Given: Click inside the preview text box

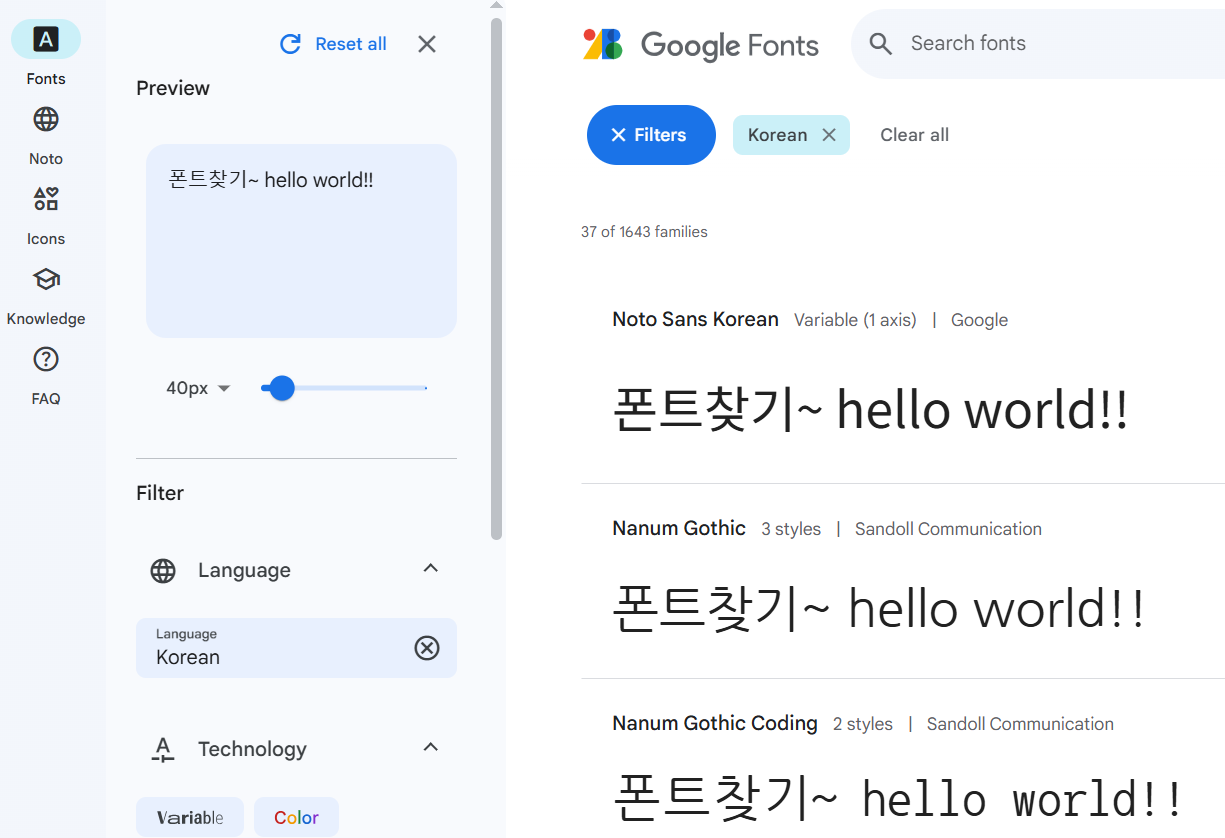Looking at the screenshot, I should point(301,241).
